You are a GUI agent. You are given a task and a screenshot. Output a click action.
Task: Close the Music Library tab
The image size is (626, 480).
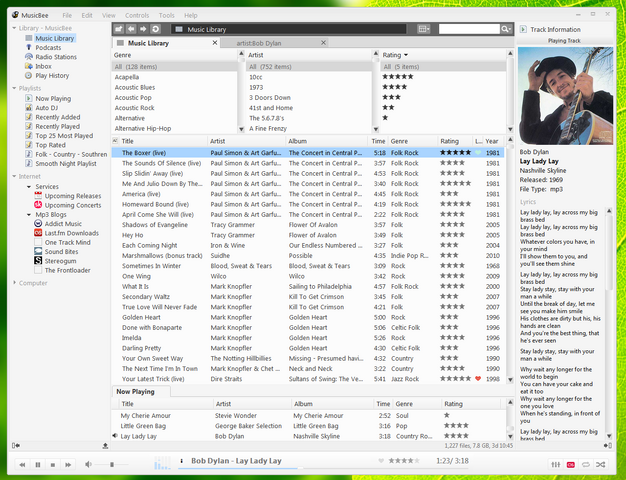pos(215,42)
